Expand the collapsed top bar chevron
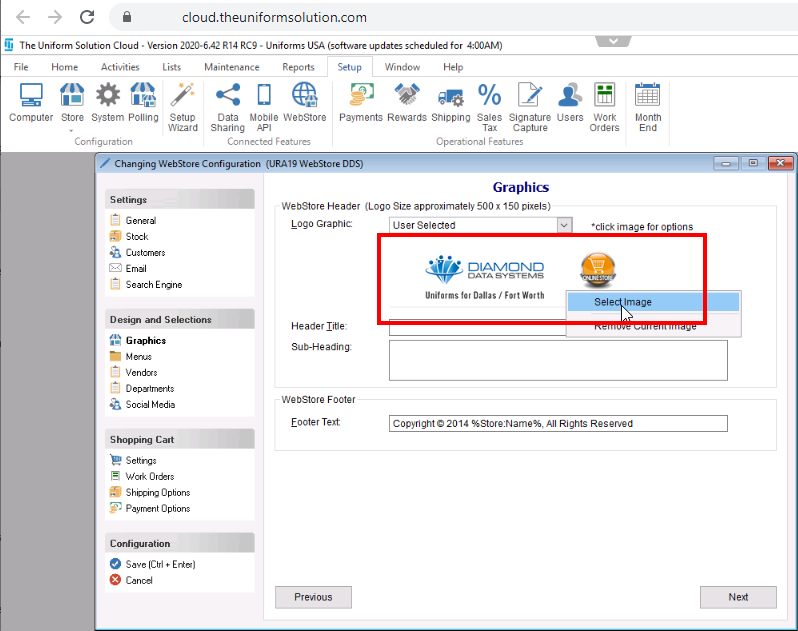Viewport: 798px width, 631px height. click(613, 41)
